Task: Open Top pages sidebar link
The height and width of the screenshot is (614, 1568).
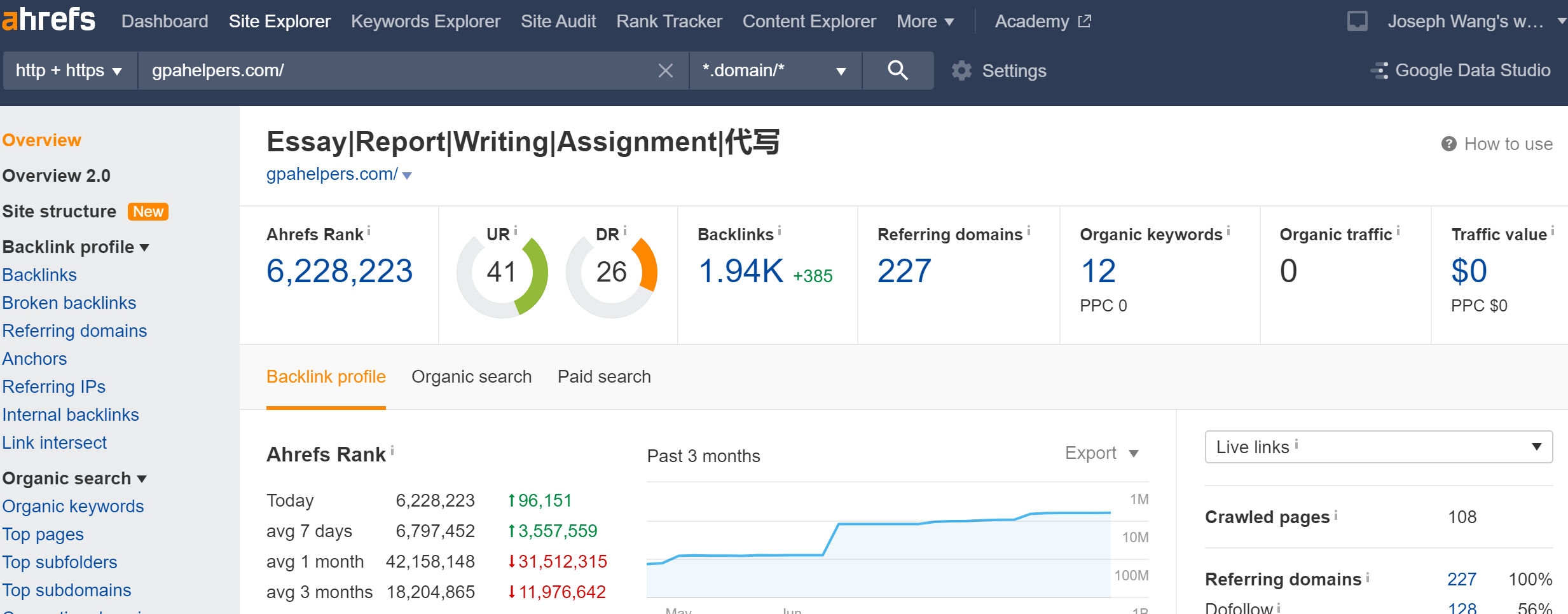Action: pyautogui.click(x=43, y=534)
